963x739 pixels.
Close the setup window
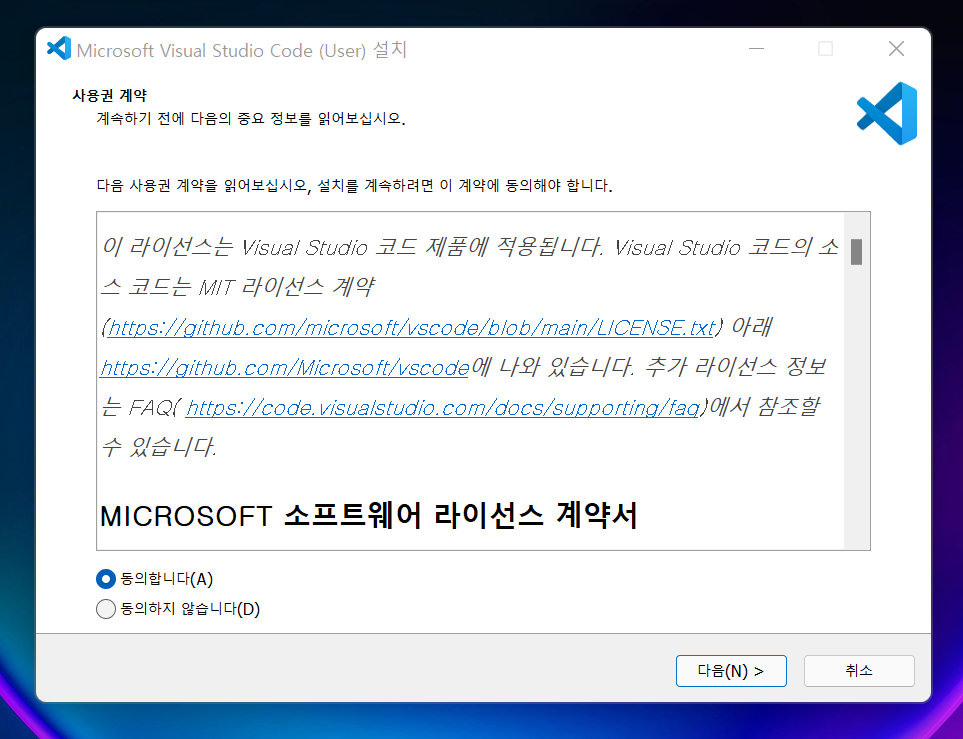click(896, 49)
